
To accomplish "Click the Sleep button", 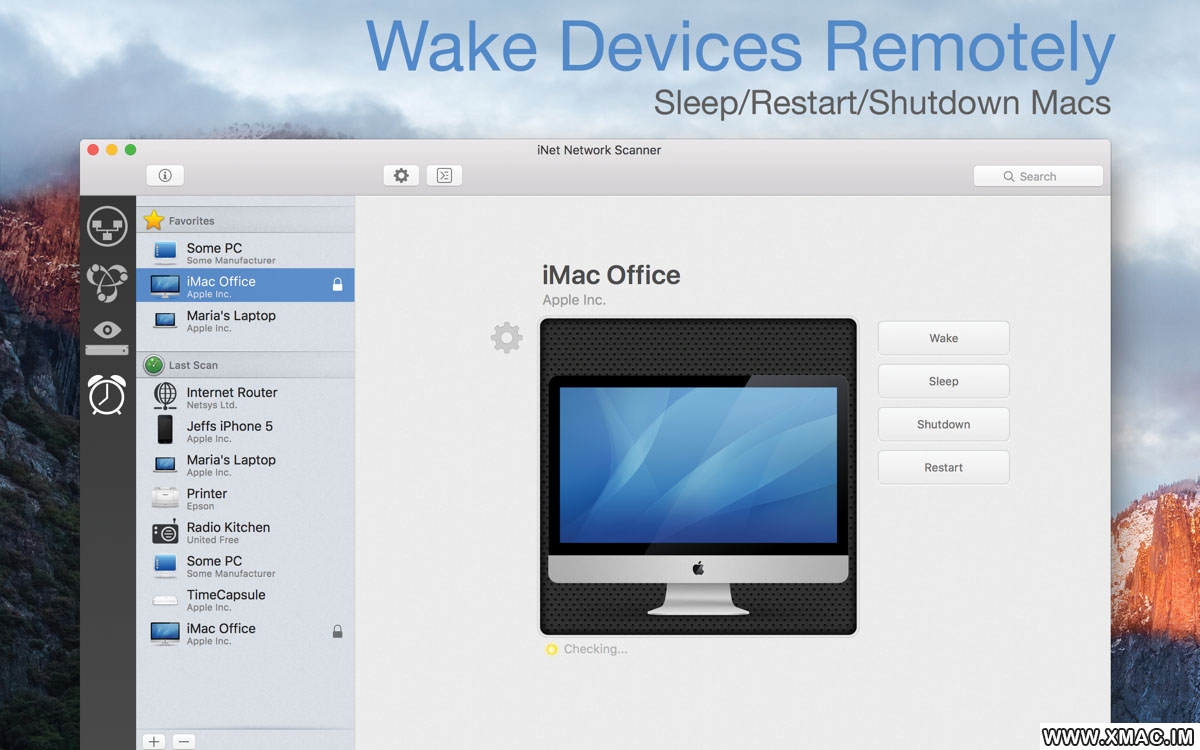I will pos(943,381).
